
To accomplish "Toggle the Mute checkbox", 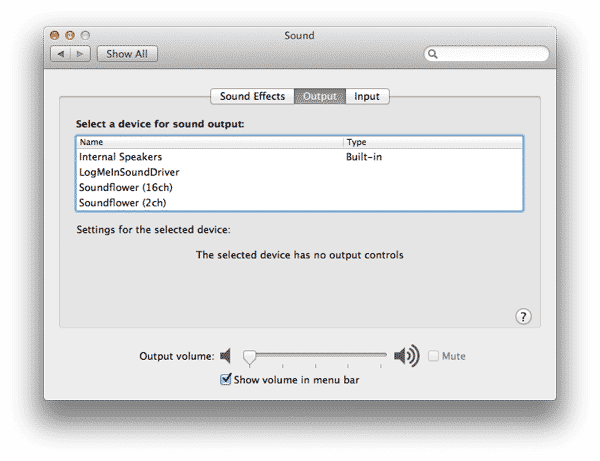I will 433,356.
